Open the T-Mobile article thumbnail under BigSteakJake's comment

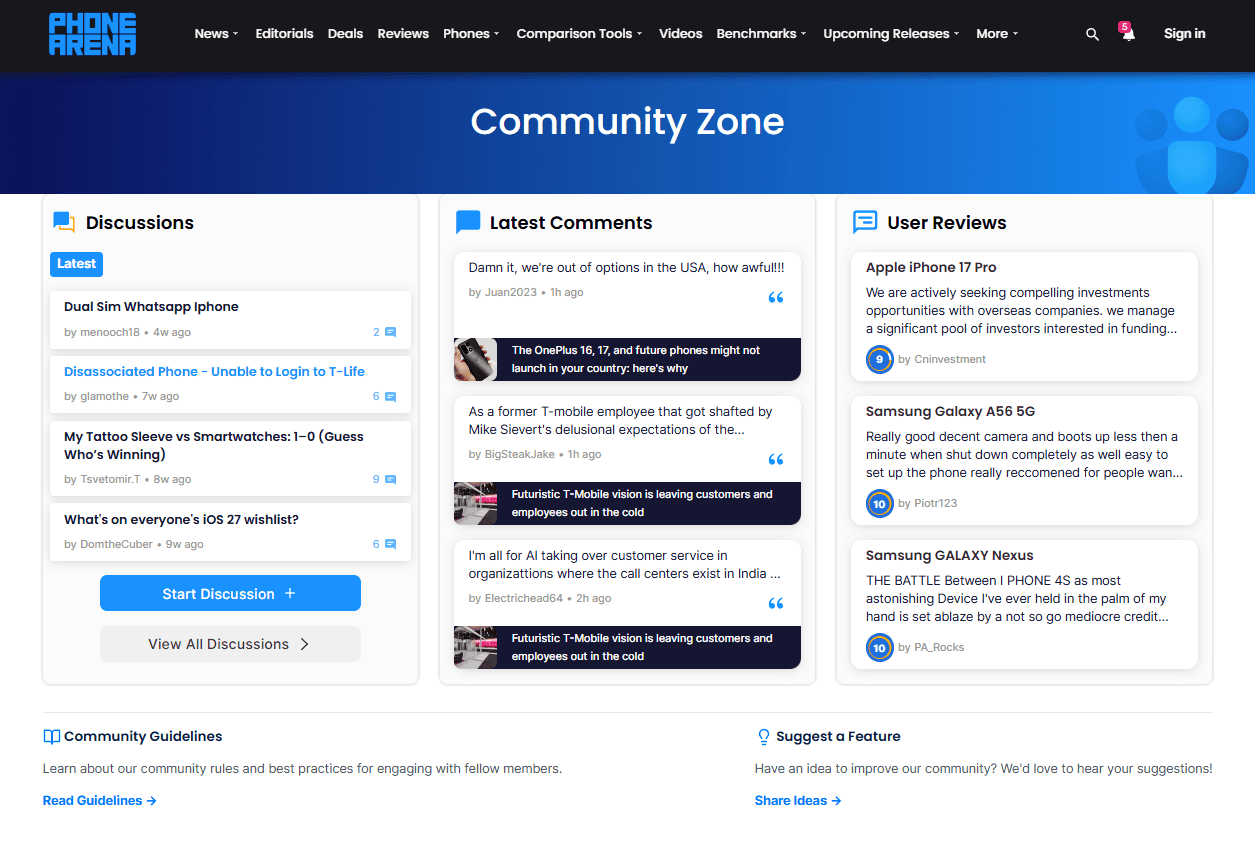(x=476, y=504)
